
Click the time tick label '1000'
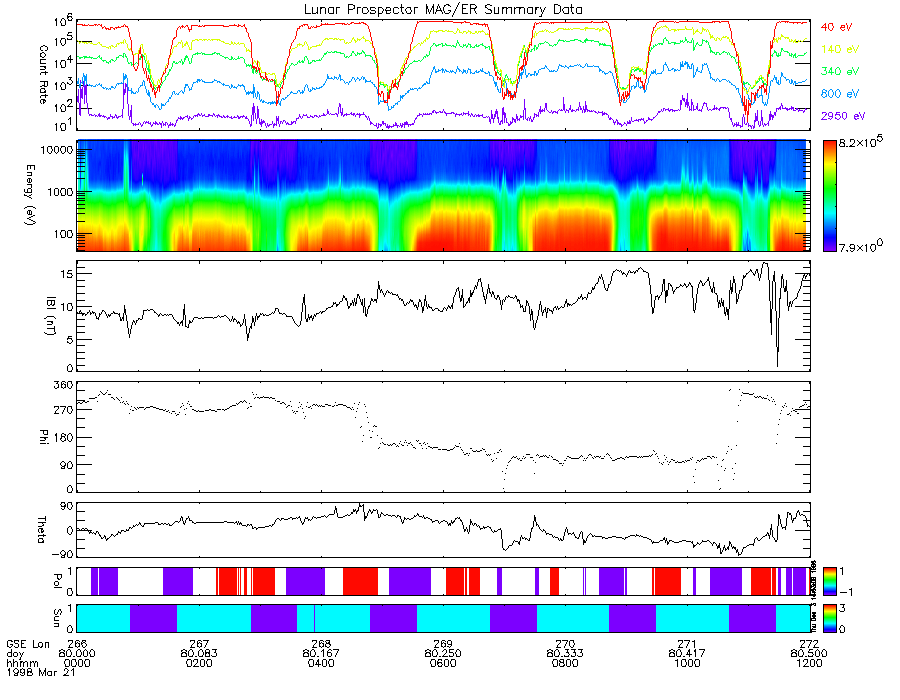pyautogui.click(x=687, y=663)
